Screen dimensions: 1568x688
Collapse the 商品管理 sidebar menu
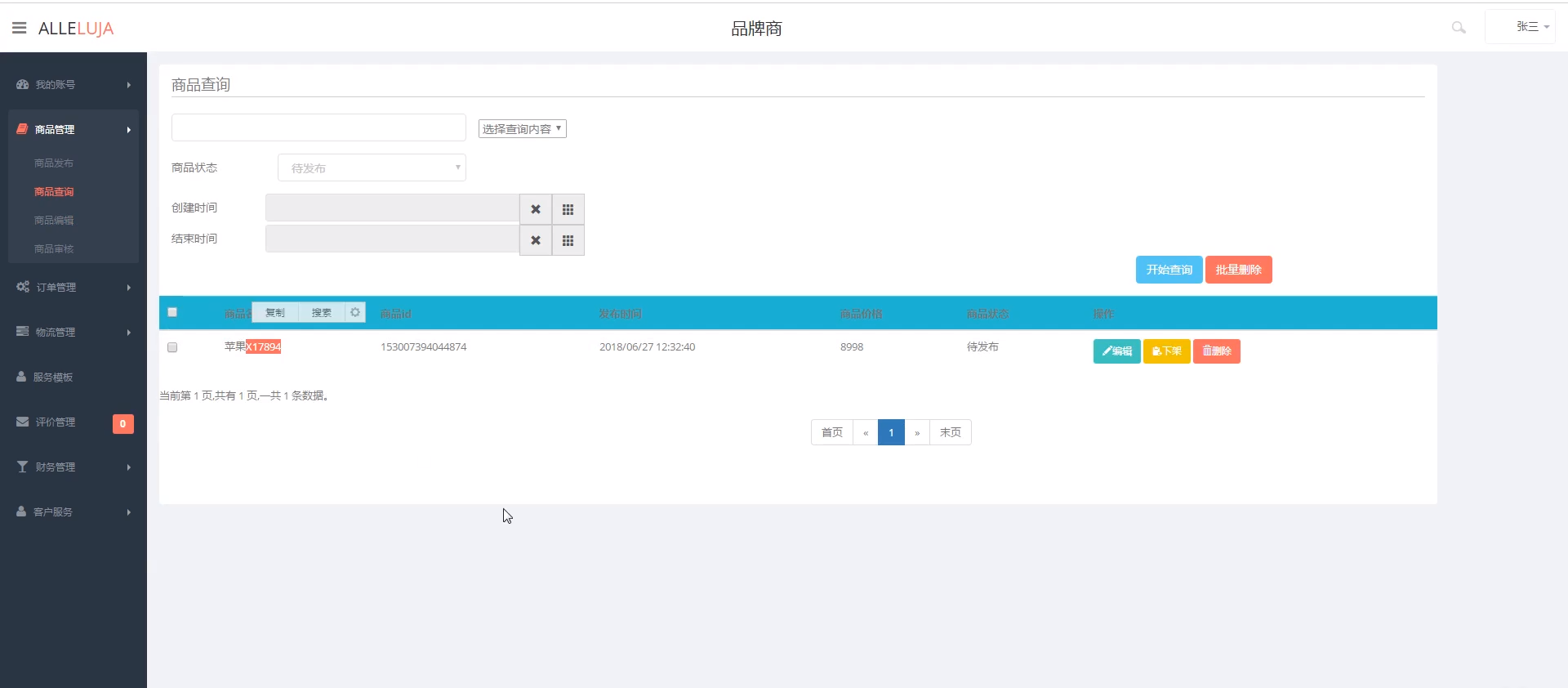point(73,129)
